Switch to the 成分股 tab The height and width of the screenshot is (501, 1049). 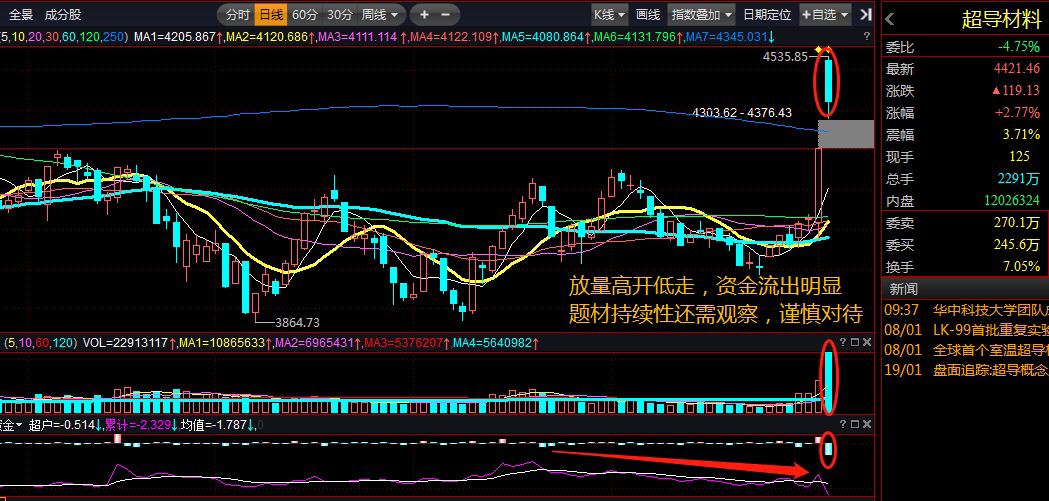point(63,14)
